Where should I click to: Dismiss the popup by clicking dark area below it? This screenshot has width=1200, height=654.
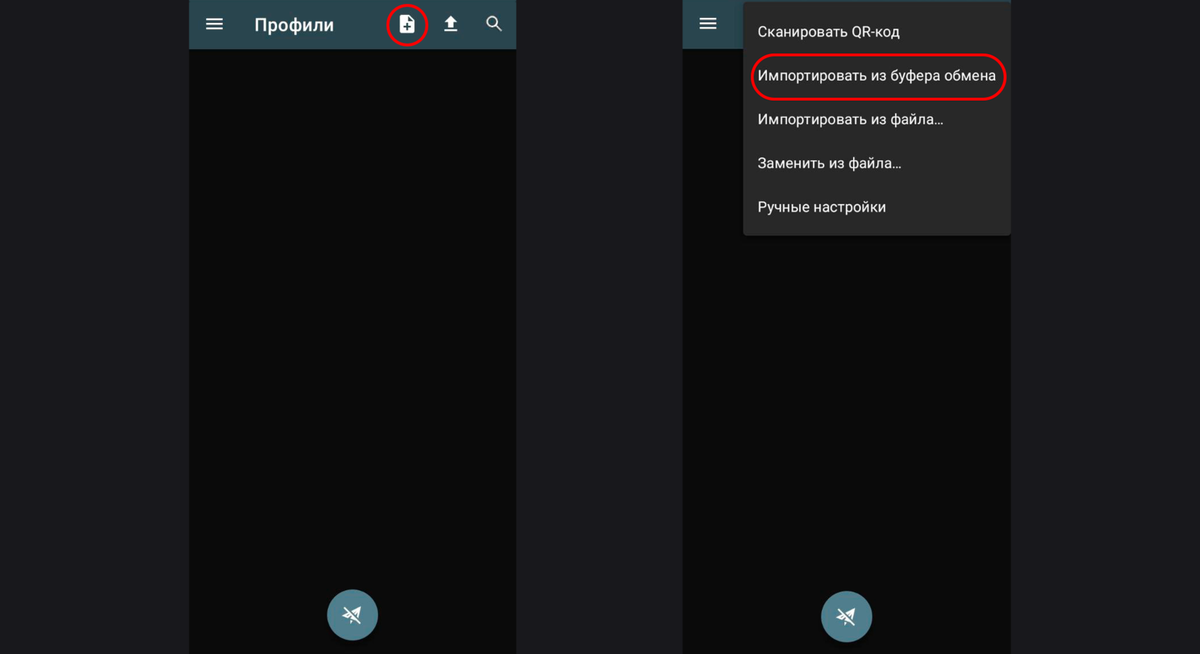tap(846, 400)
